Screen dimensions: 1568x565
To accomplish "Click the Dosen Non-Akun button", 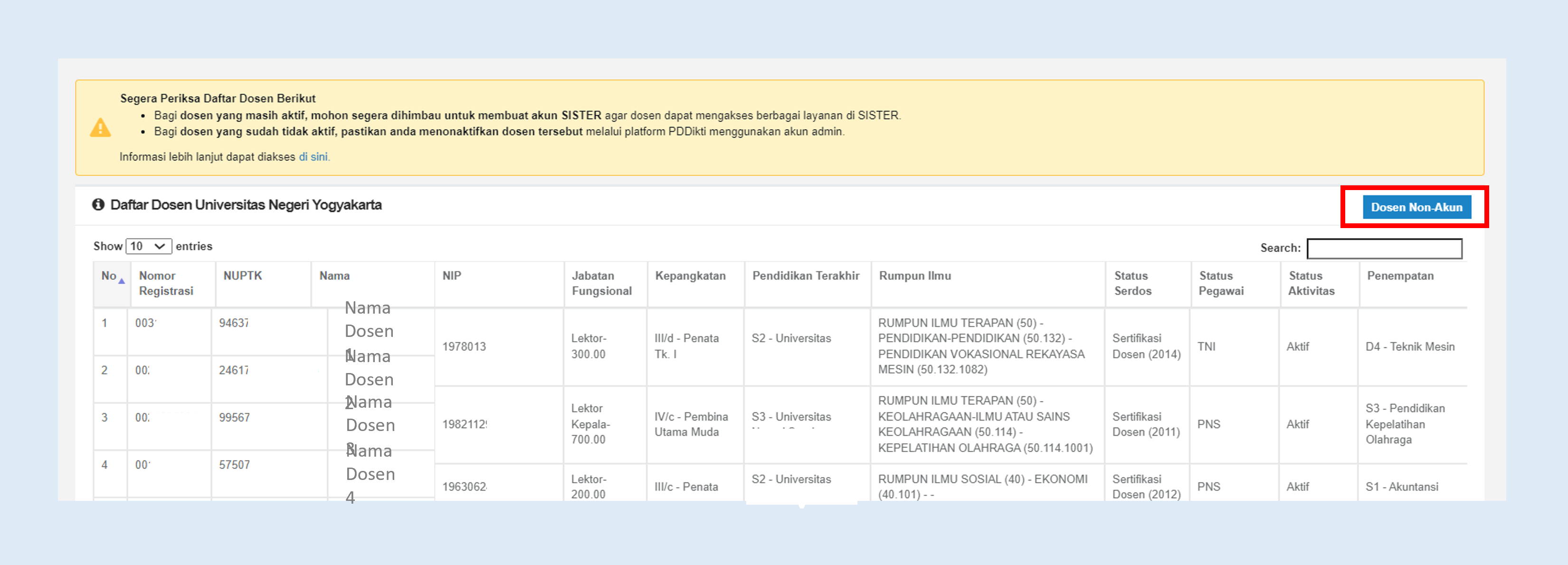I will tap(1416, 207).
